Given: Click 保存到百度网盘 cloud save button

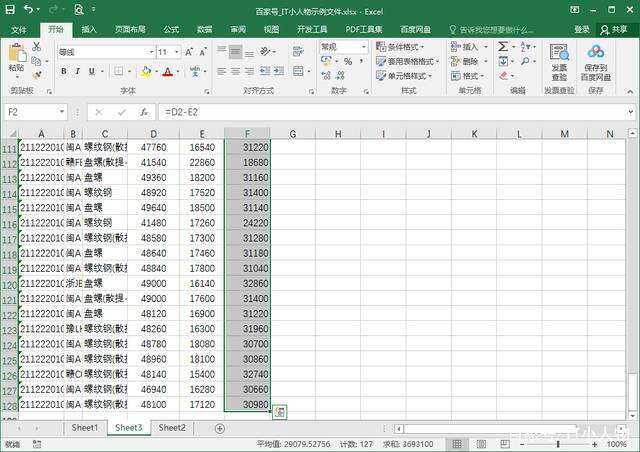Looking at the screenshot, I should coord(596,62).
